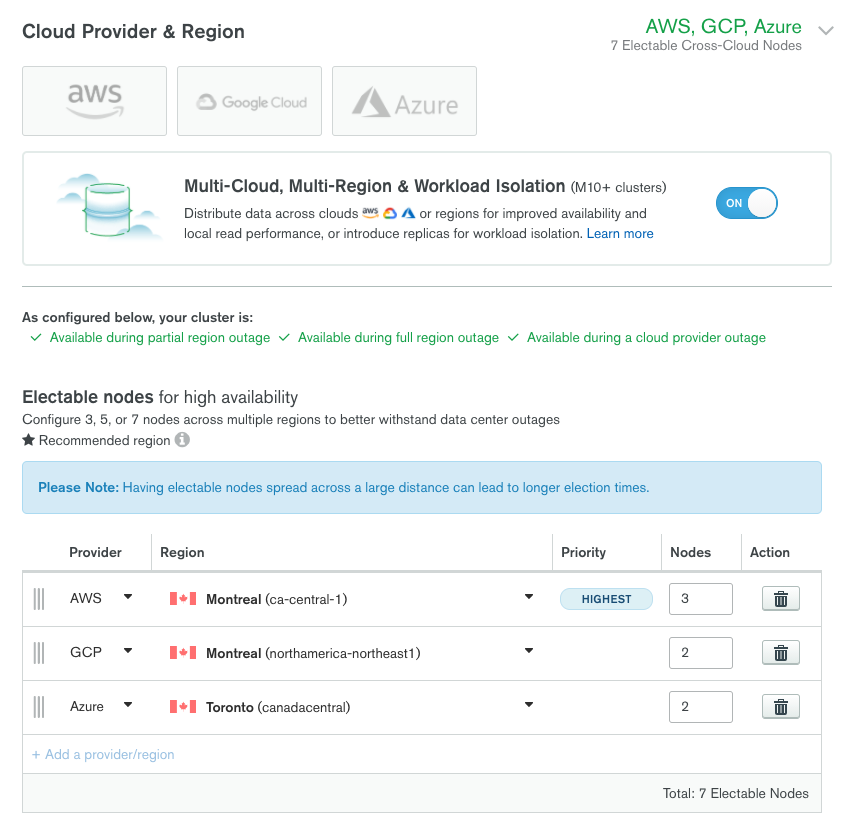Viewport: 855px width, 828px height.
Task: Click Add a provider/region link
Action: click(103, 755)
